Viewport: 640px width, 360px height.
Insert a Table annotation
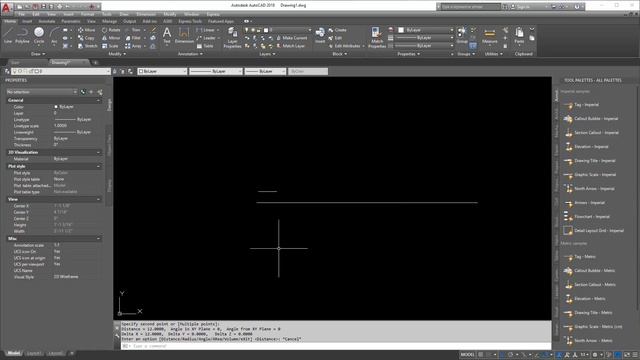click(x=205, y=46)
